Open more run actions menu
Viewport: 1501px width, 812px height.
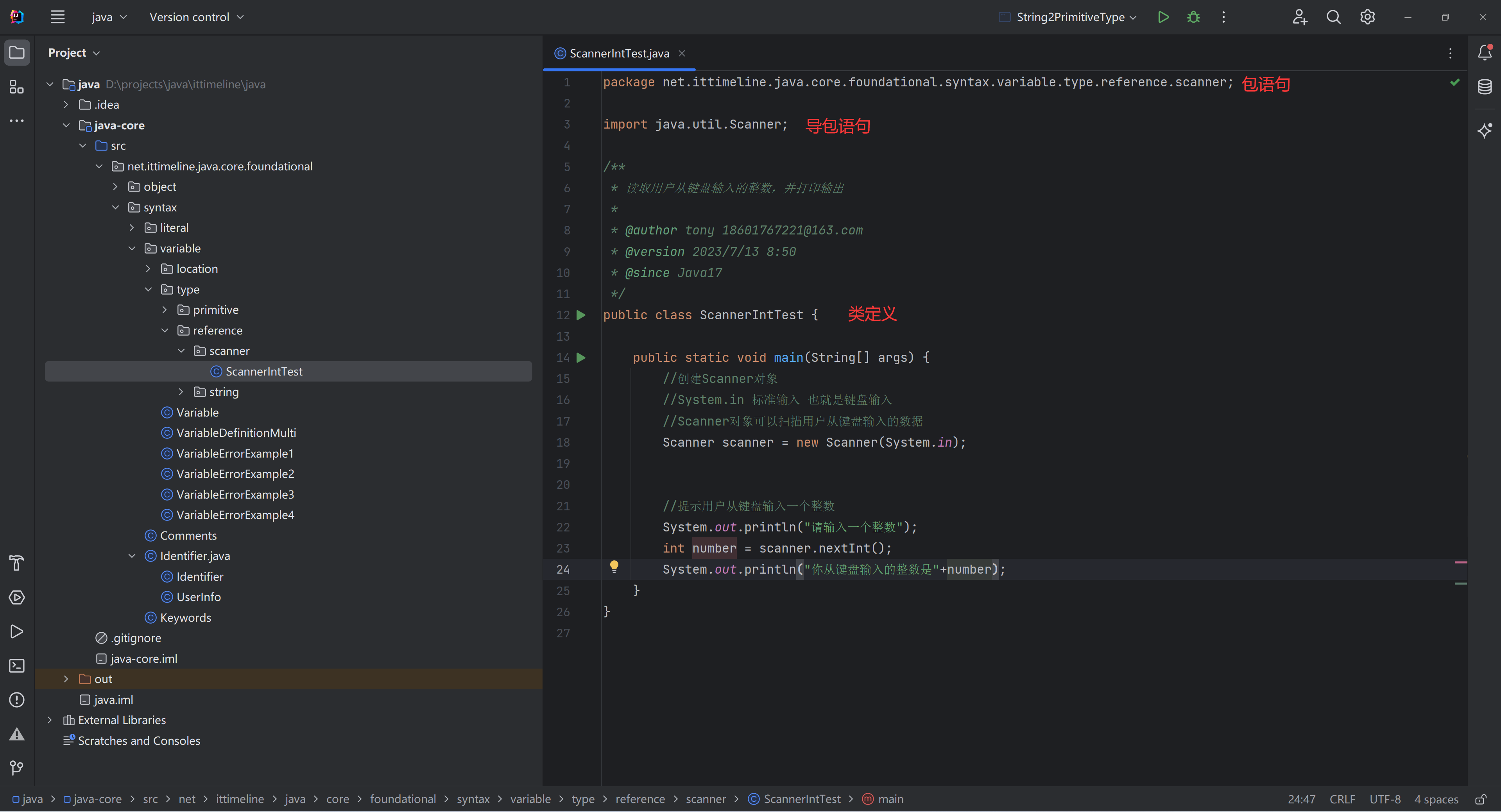1223,17
